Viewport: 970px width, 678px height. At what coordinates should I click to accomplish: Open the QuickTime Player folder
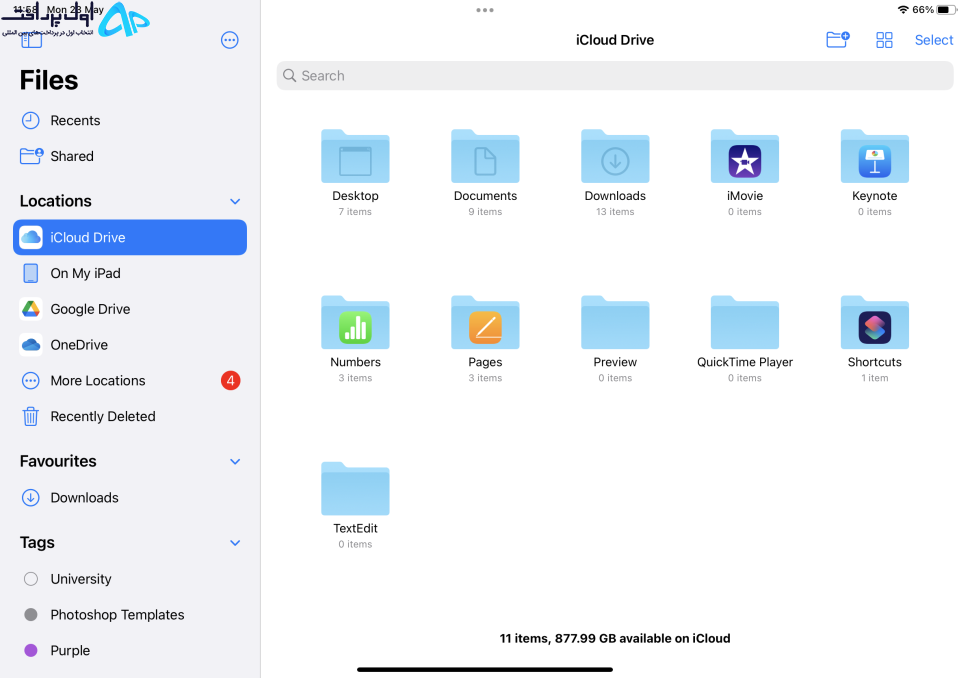[x=745, y=323]
